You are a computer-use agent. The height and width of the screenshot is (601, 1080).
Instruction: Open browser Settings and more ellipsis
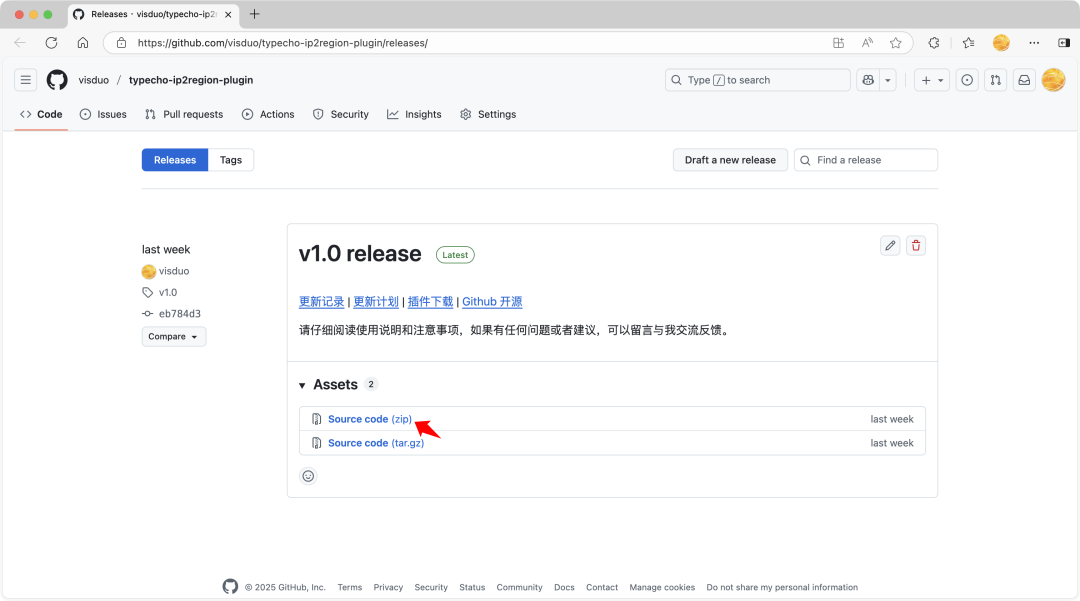coord(1034,43)
